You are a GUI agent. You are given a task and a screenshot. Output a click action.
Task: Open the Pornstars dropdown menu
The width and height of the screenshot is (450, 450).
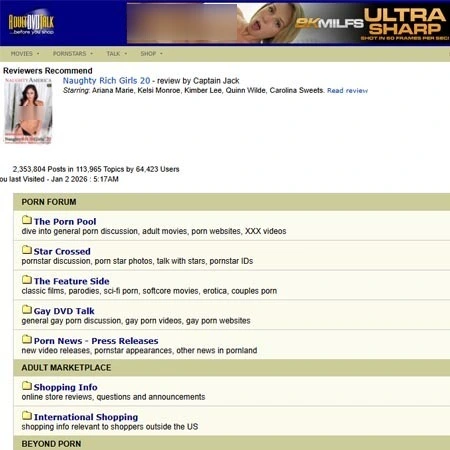click(x=73, y=54)
